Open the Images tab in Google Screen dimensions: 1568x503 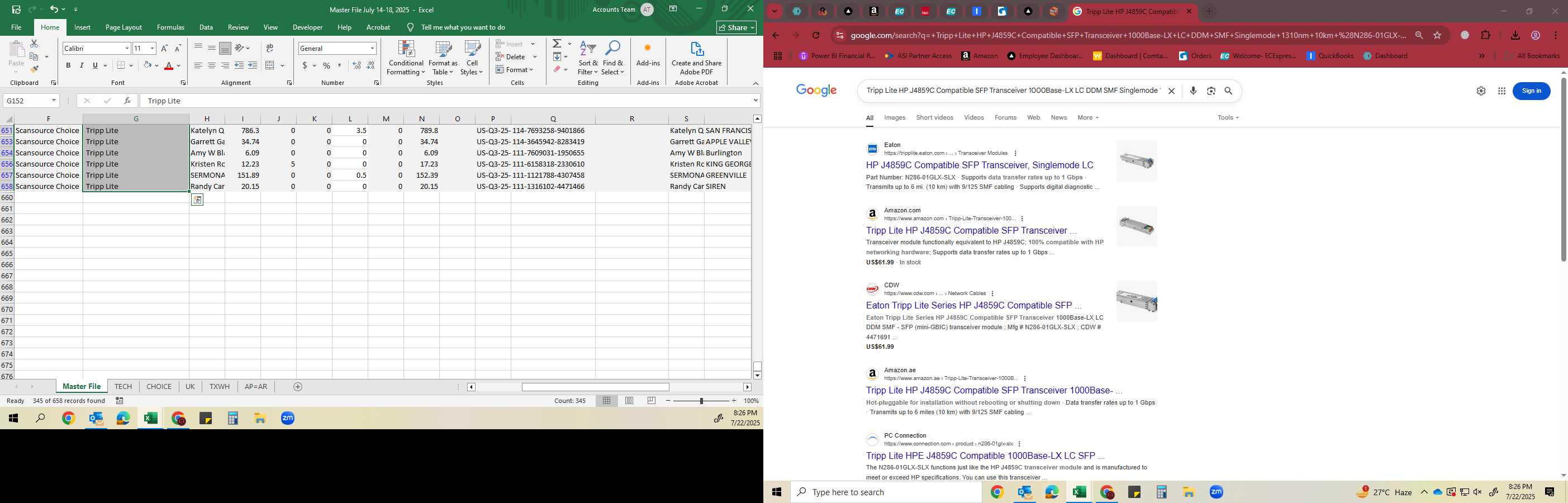pyautogui.click(x=894, y=117)
